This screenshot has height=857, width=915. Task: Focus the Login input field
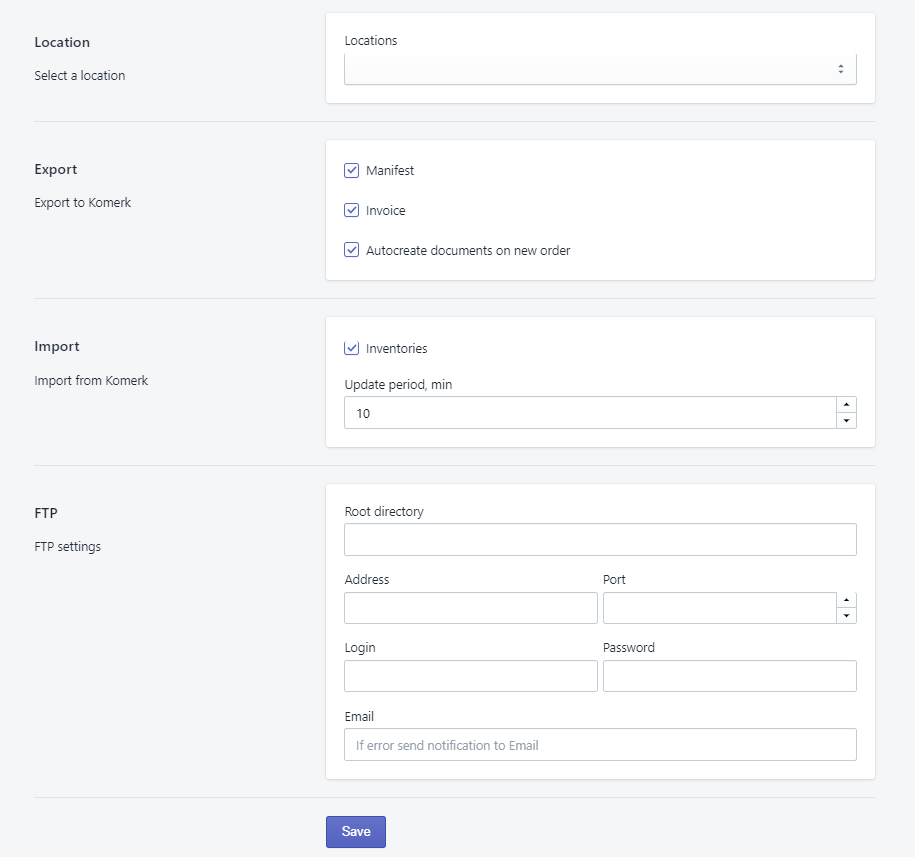[470, 676]
